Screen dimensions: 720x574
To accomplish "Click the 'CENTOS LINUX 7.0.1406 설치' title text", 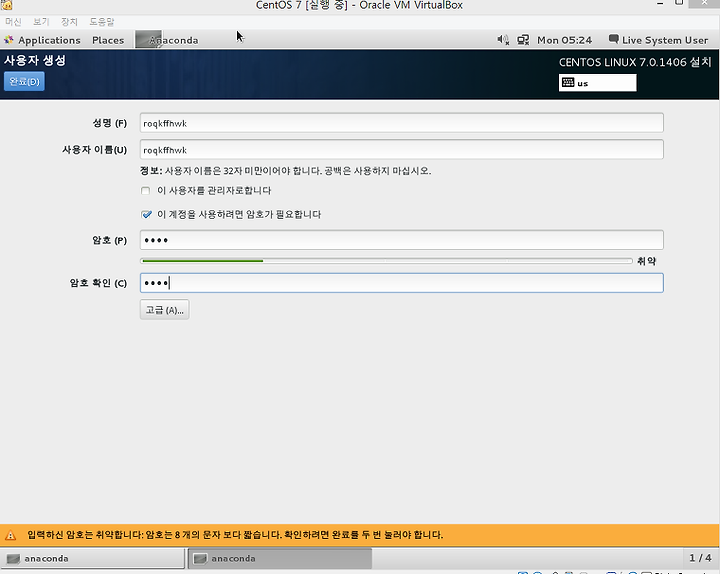I will tap(635, 62).
